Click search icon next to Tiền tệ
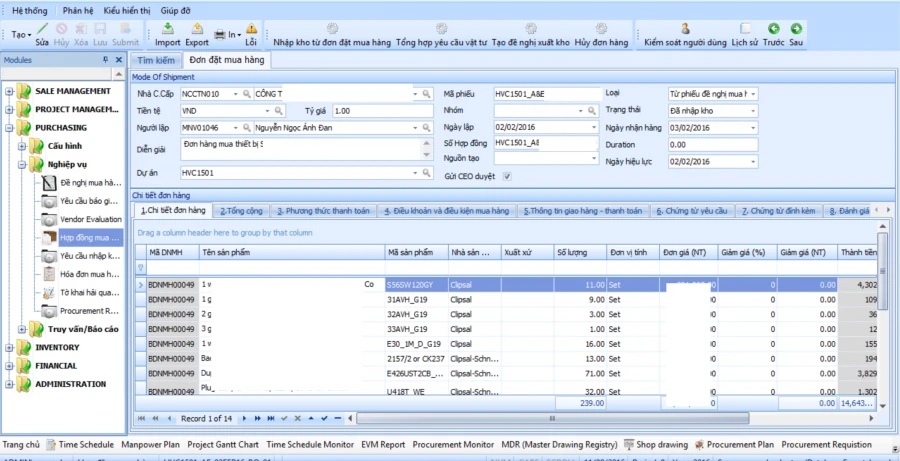Screen dimensions: 900x461 278,111
